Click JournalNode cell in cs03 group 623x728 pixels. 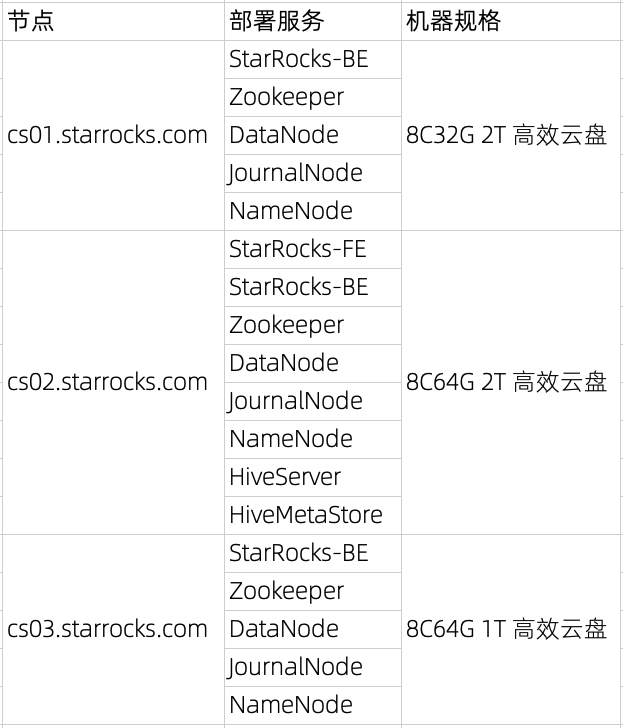tap(313, 667)
